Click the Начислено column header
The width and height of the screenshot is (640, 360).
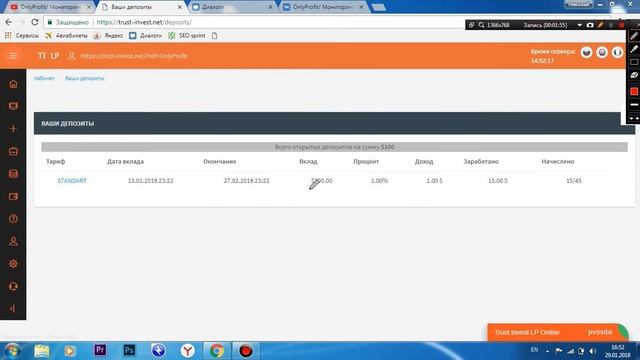coord(558,162)
